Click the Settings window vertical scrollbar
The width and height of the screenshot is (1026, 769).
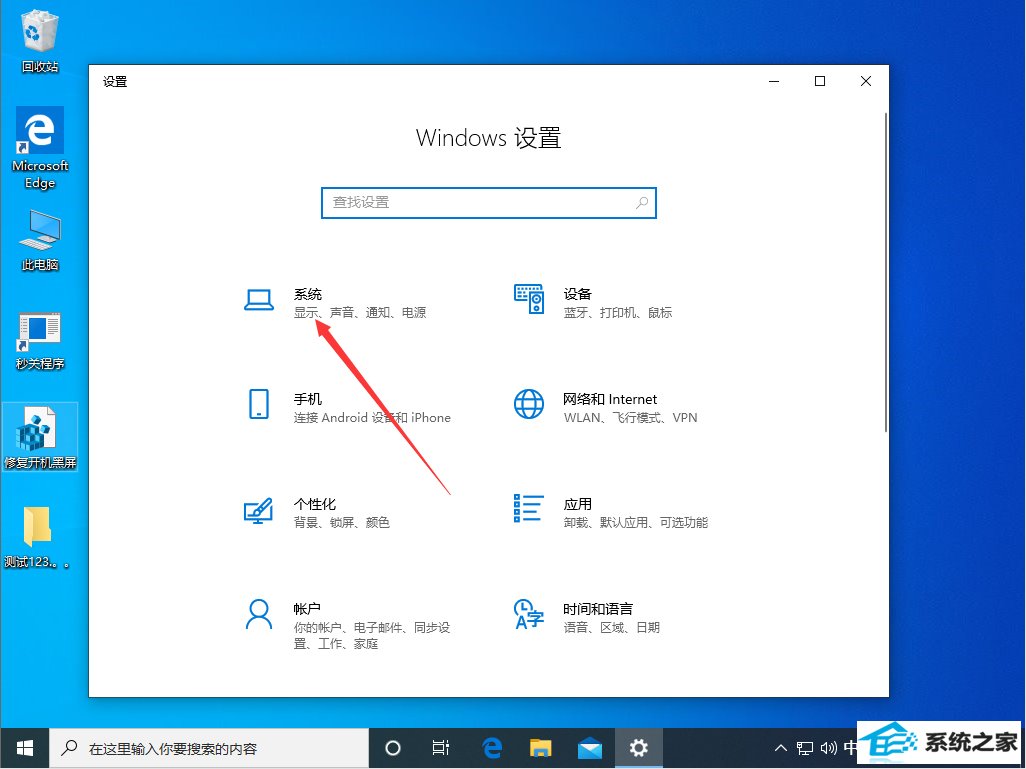886,272
